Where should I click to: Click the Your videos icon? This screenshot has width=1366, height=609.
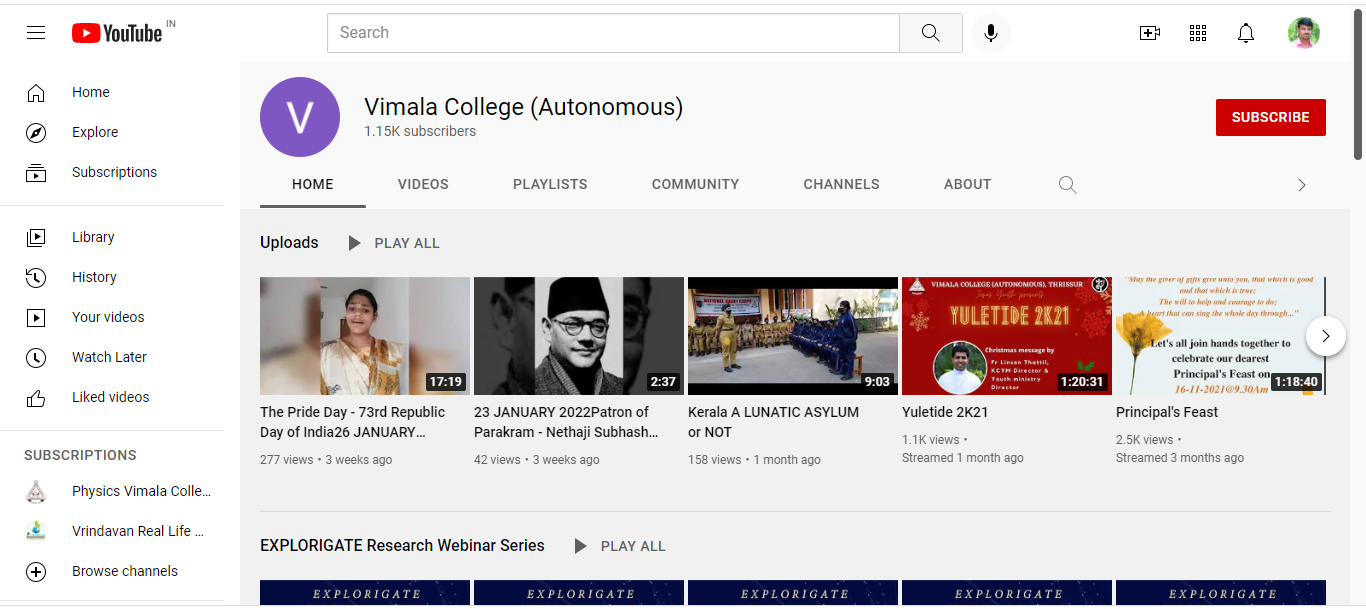coord(36,318)
